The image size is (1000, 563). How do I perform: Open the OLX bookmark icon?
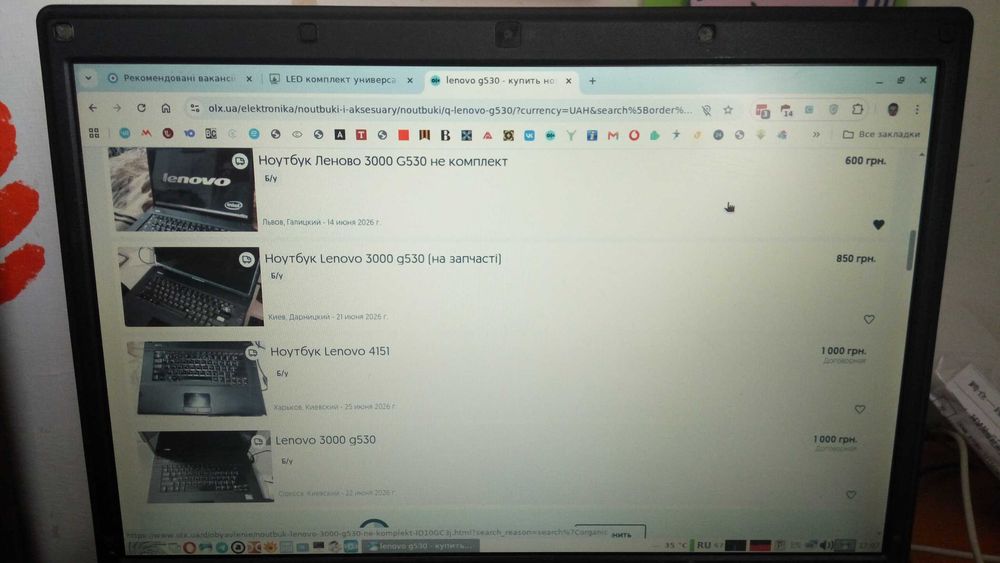coord(550,135)
